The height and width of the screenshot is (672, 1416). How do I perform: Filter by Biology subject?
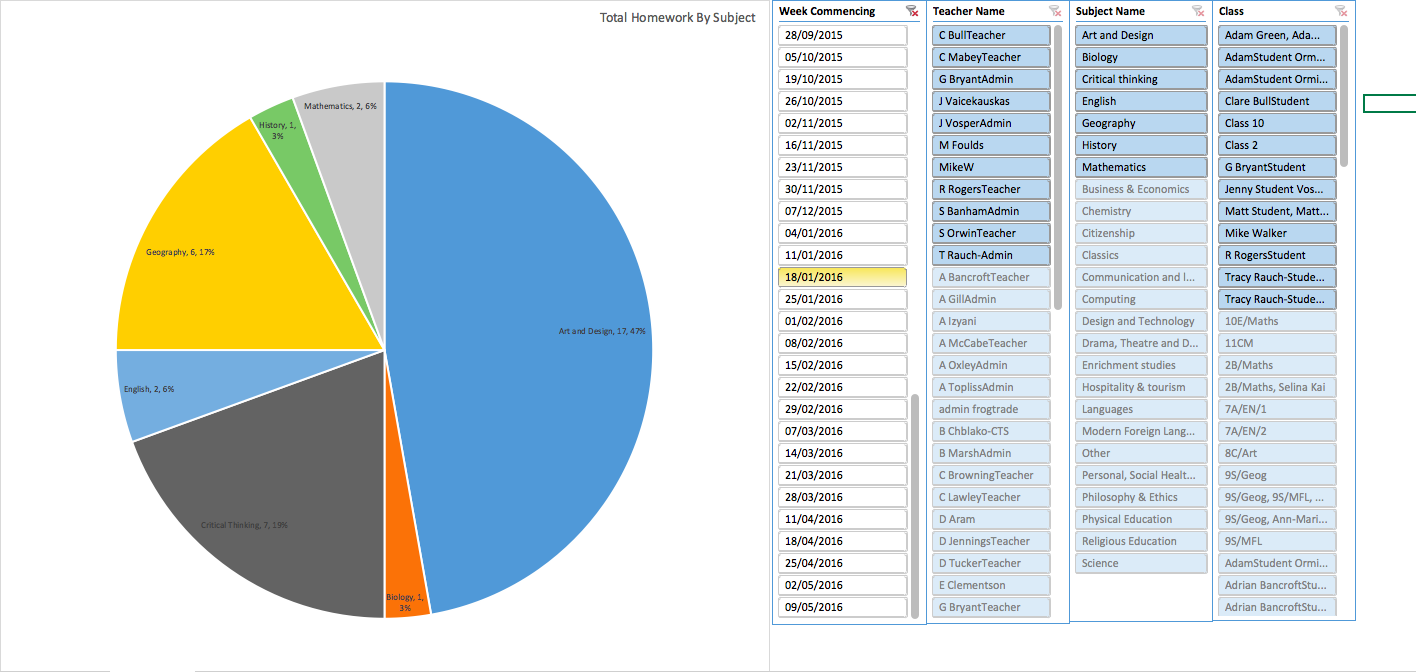point(1141,57)
